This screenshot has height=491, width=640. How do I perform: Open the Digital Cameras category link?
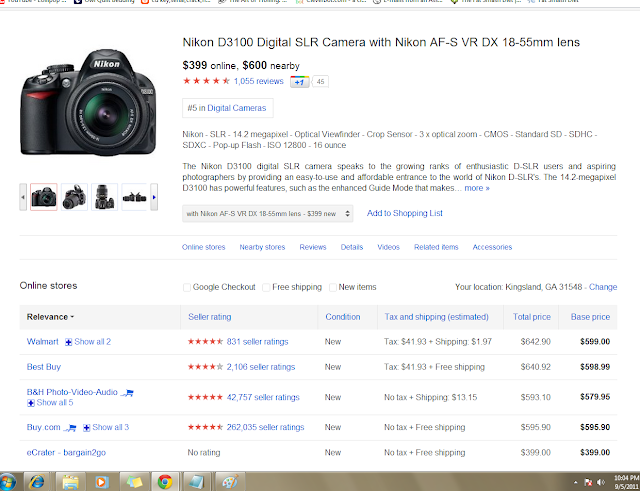[x=236, y=108]
